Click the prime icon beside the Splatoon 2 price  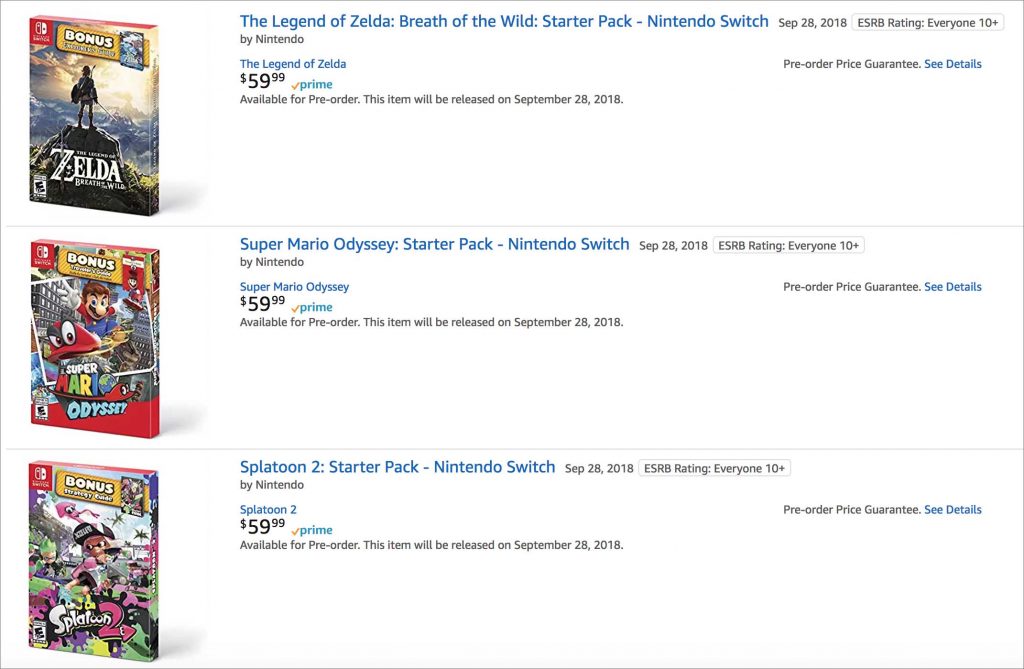(312, 530)
